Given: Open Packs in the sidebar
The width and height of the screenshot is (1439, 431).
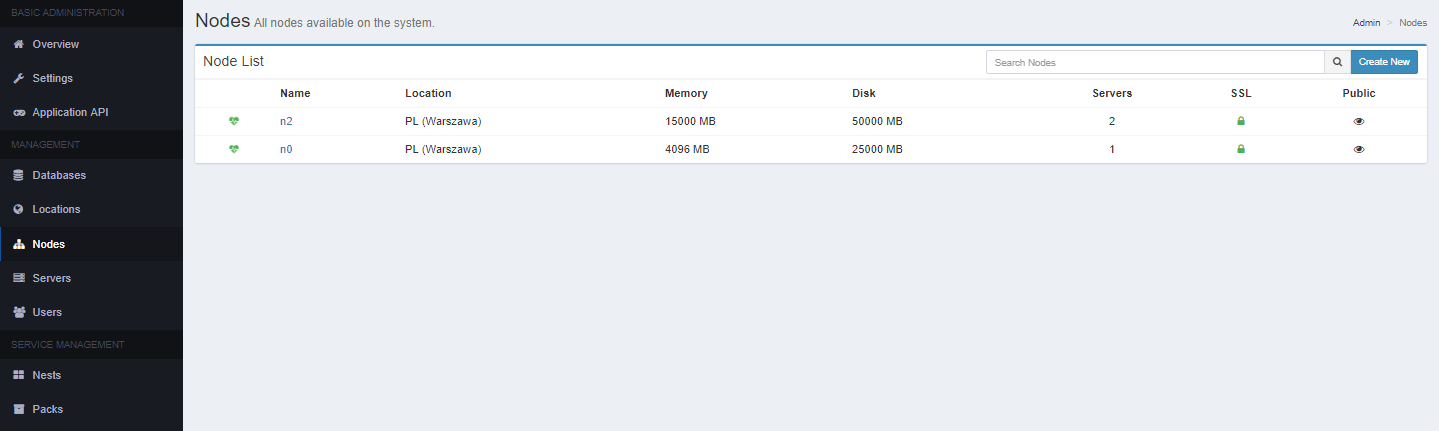Looking at the screenshot, I should 47,409.
